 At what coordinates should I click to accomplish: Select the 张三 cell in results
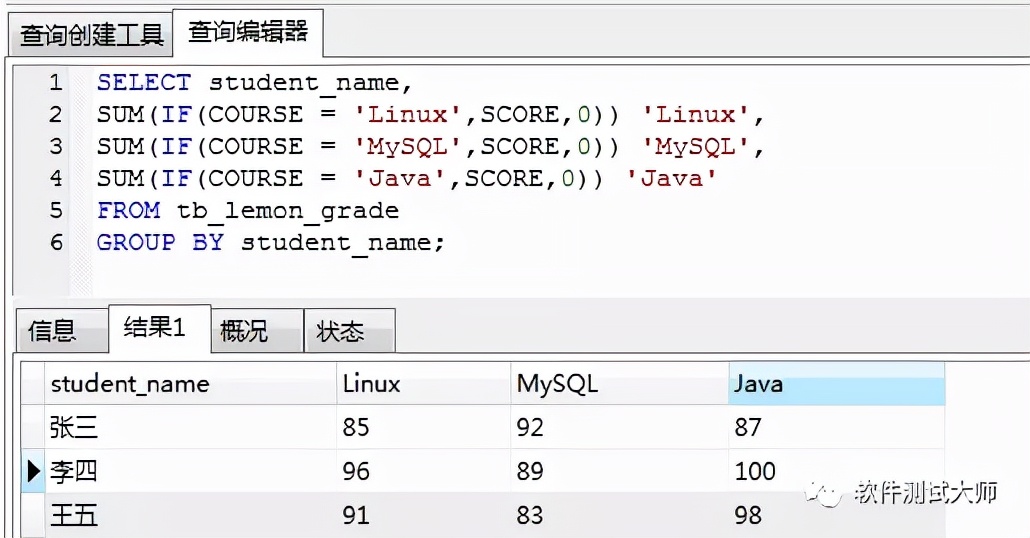[x=74, y=428]
